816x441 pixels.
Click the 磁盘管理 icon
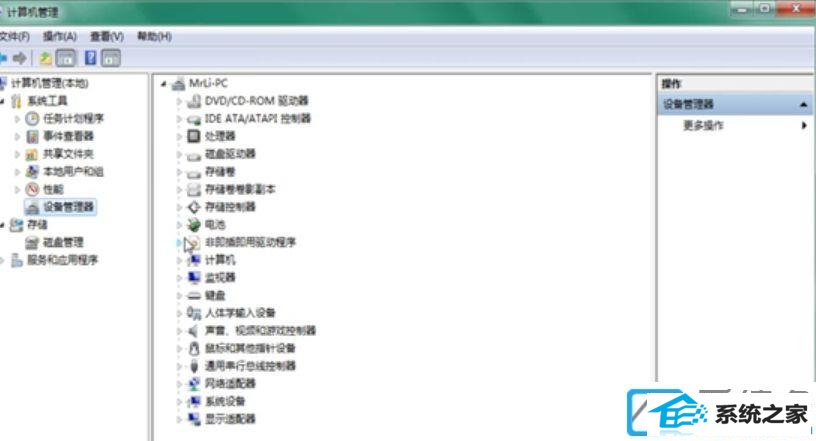point(32,242)
